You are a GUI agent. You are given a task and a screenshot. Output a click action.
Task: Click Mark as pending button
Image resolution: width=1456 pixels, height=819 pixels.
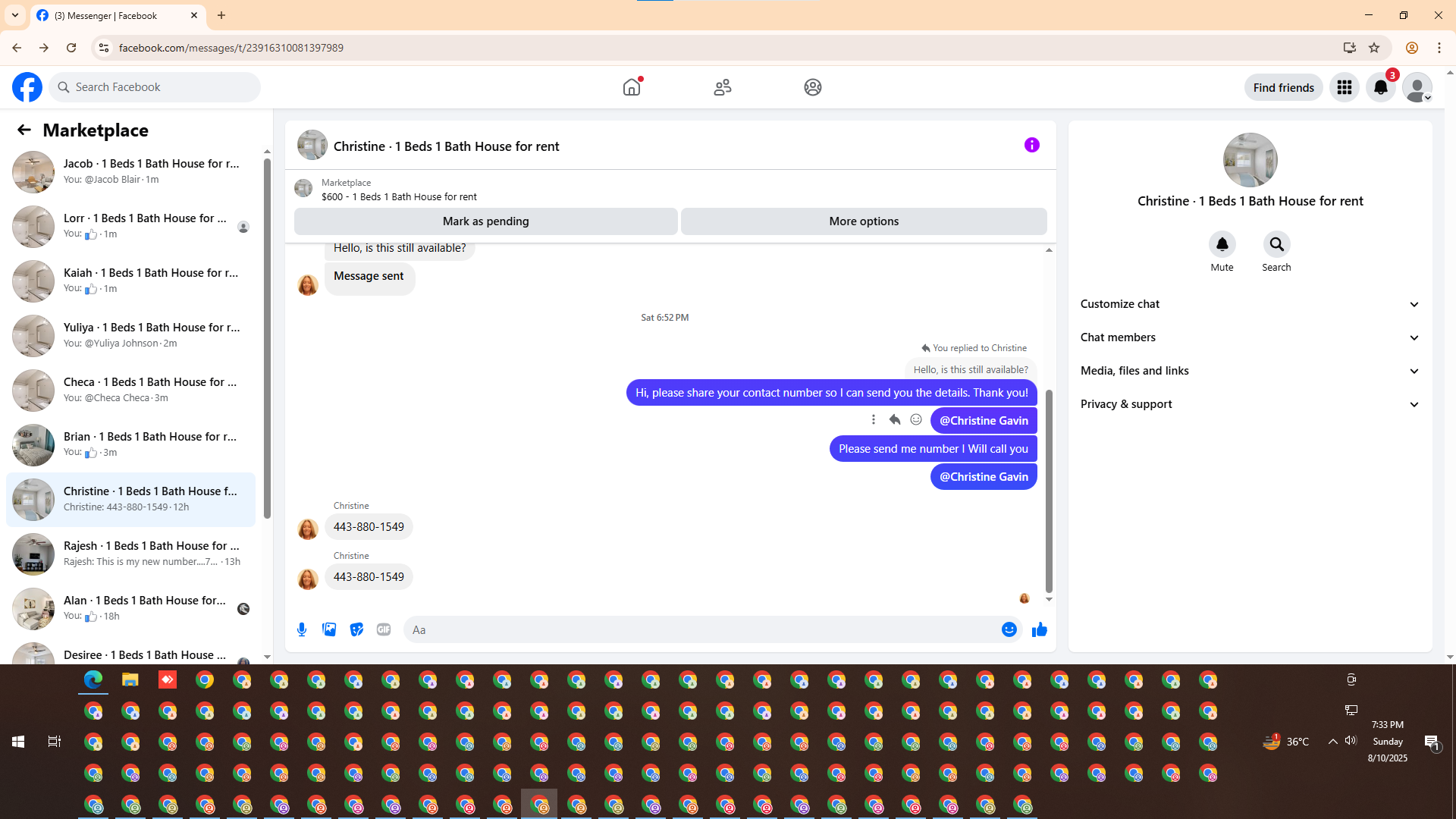point(485,221)
